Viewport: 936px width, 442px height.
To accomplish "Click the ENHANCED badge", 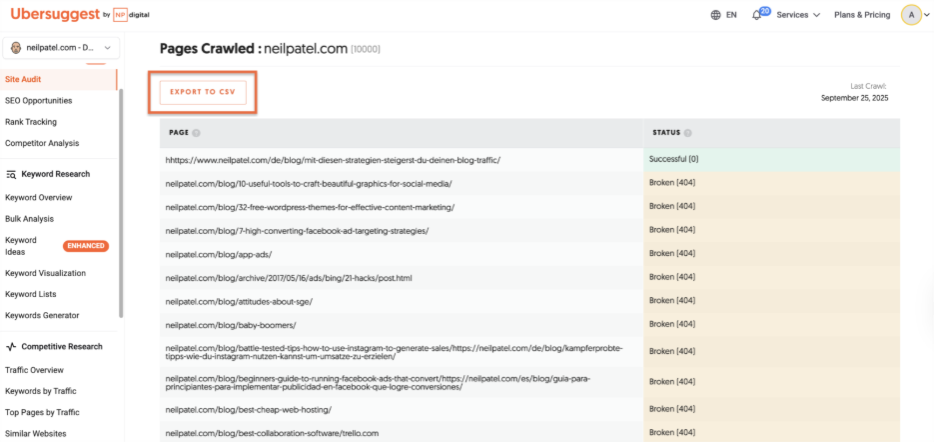I will (x=86, y=246).
